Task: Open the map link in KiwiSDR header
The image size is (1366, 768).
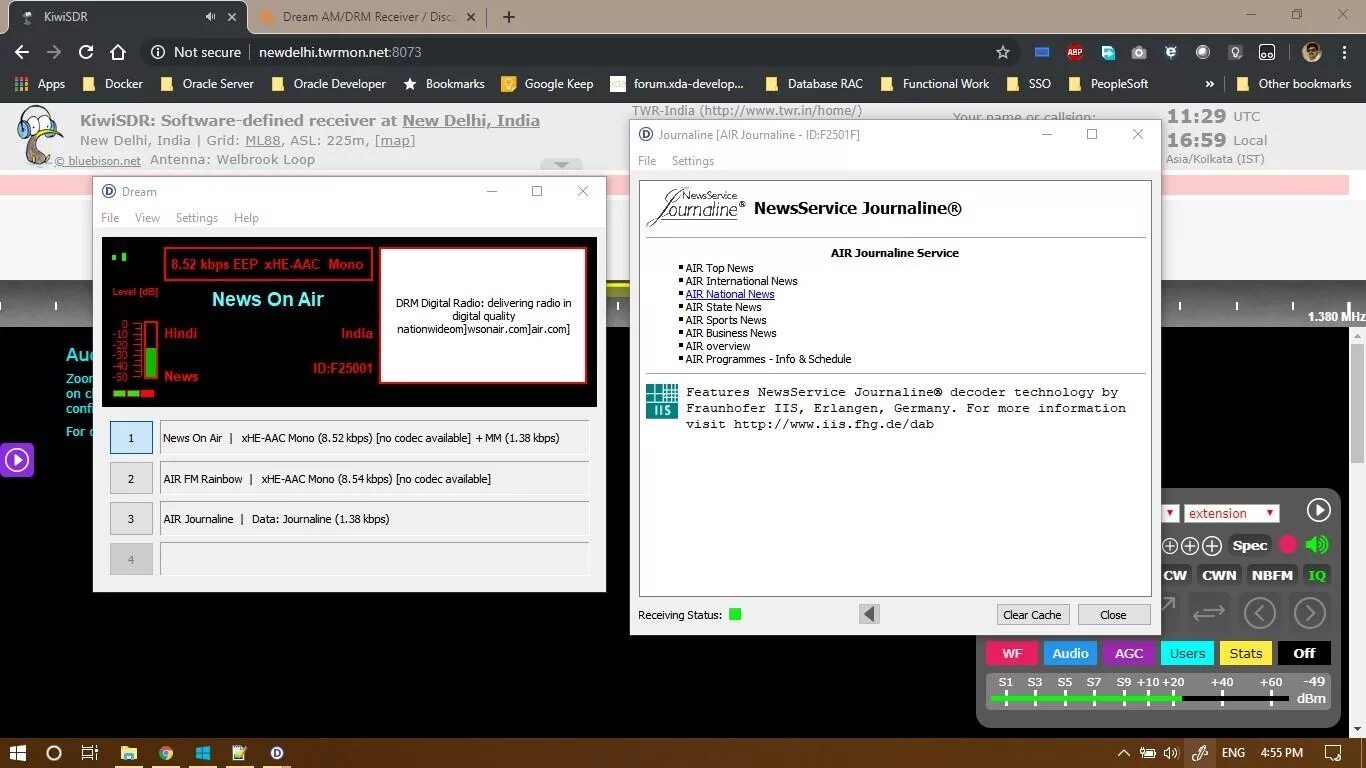Action: point(395,141)
